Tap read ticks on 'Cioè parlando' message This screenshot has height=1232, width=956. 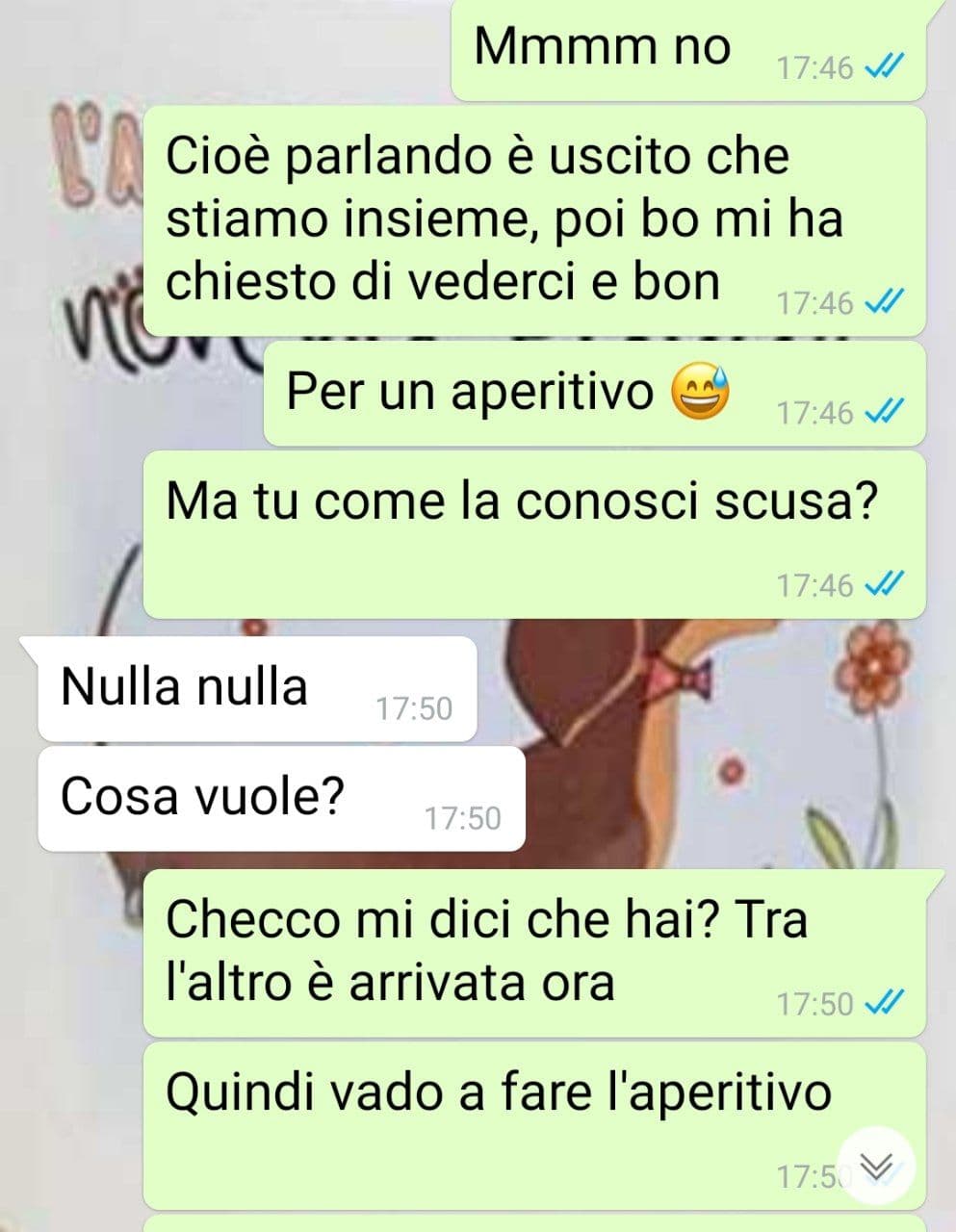[x=884, y=302]
